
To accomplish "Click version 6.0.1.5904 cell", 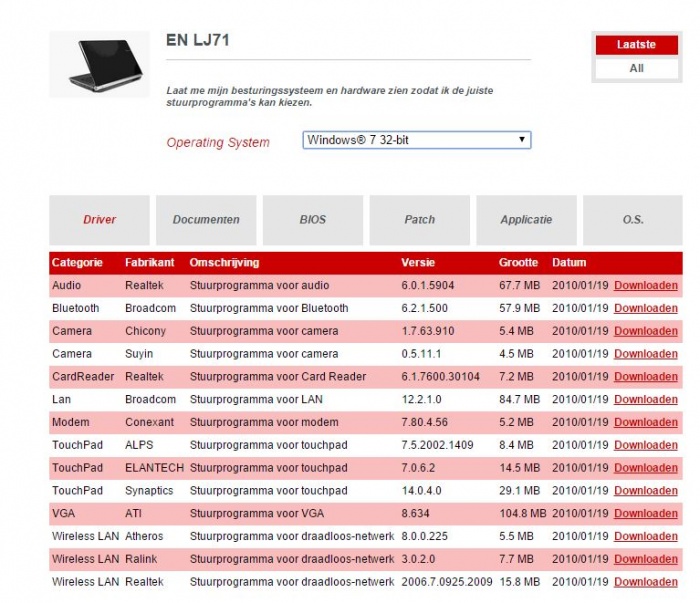I will pyautogui.click(x=428, y=286).
